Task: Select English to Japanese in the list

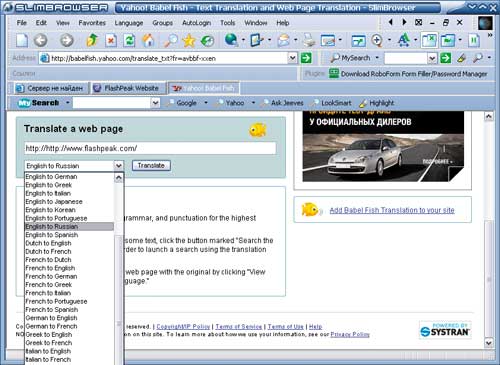Action: 69,202
